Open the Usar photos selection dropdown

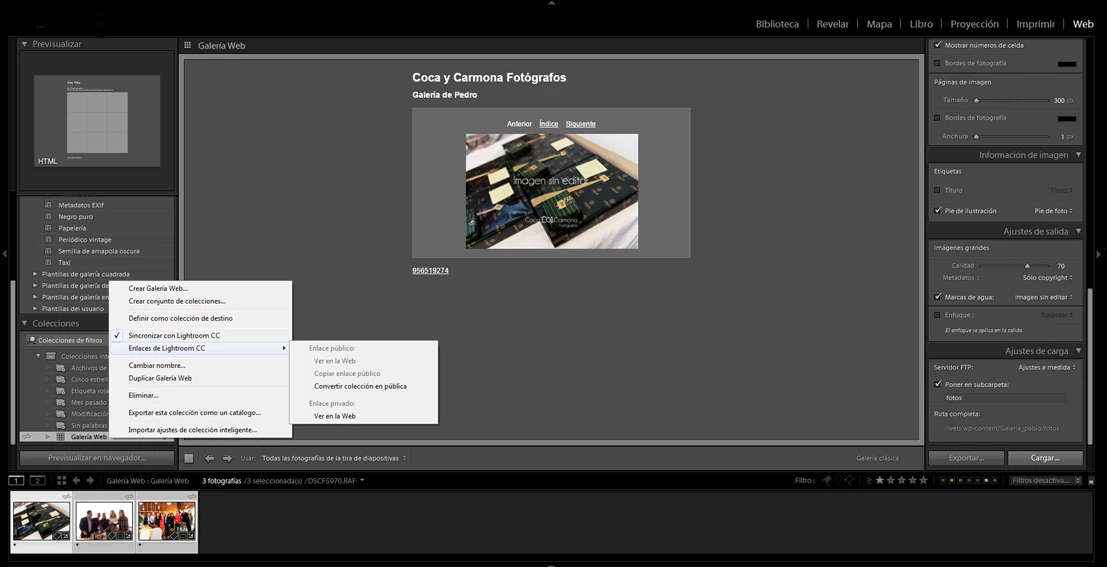point(334,458)
